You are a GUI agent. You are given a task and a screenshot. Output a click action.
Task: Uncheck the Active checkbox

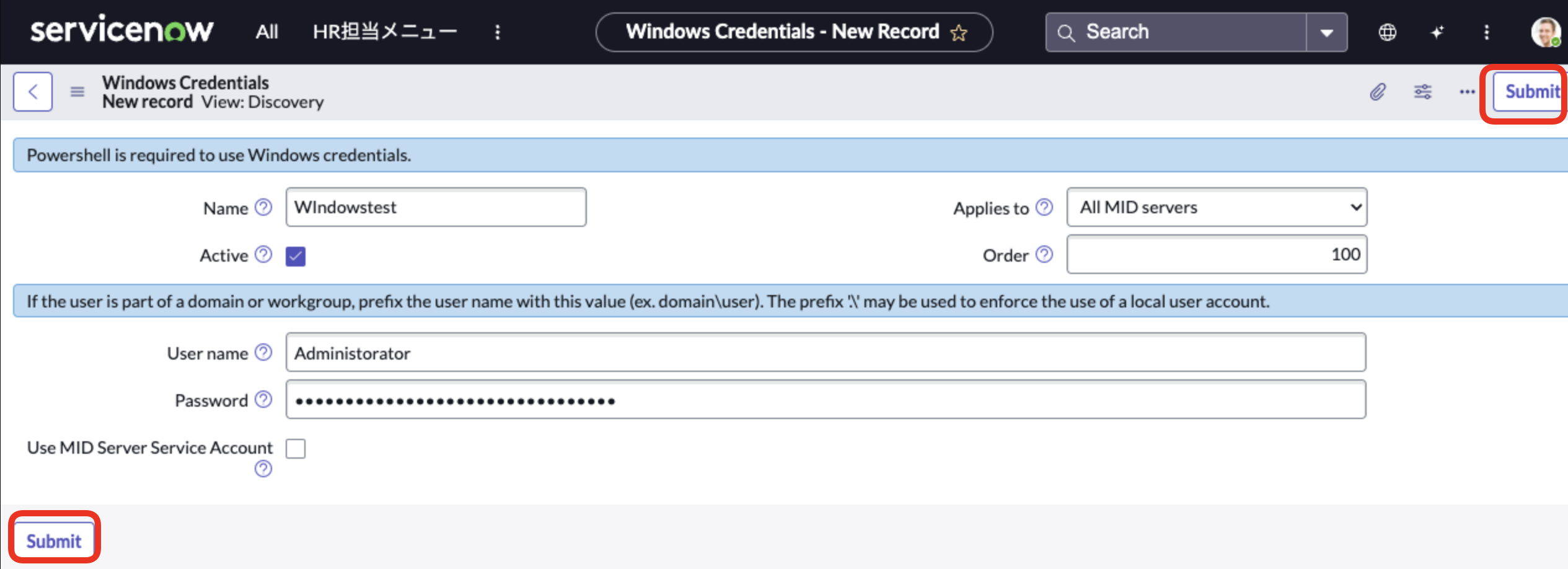(x=296, y=255)
